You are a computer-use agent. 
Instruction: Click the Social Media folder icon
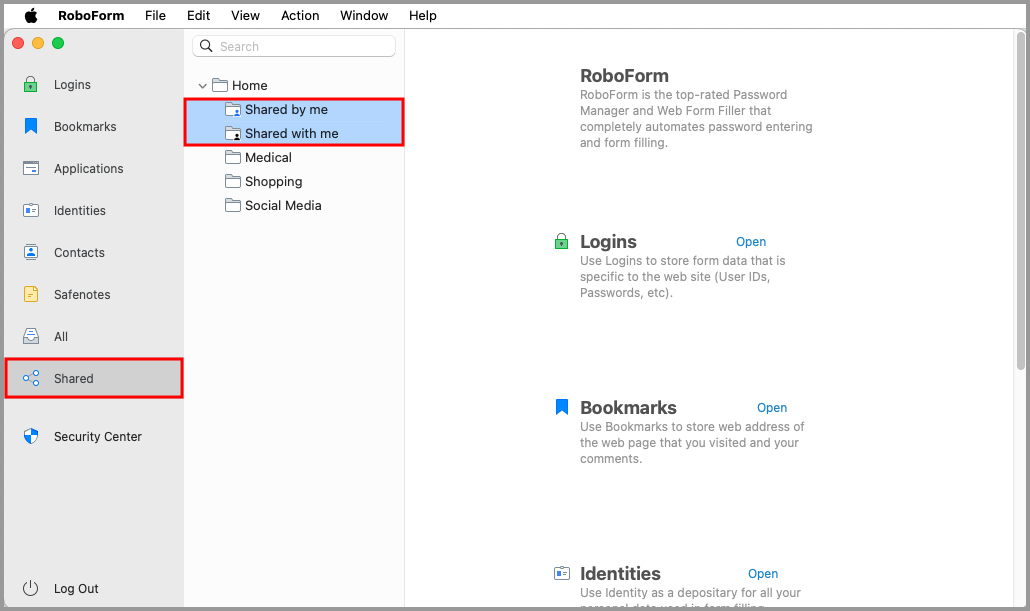click(x=233, y=205)
